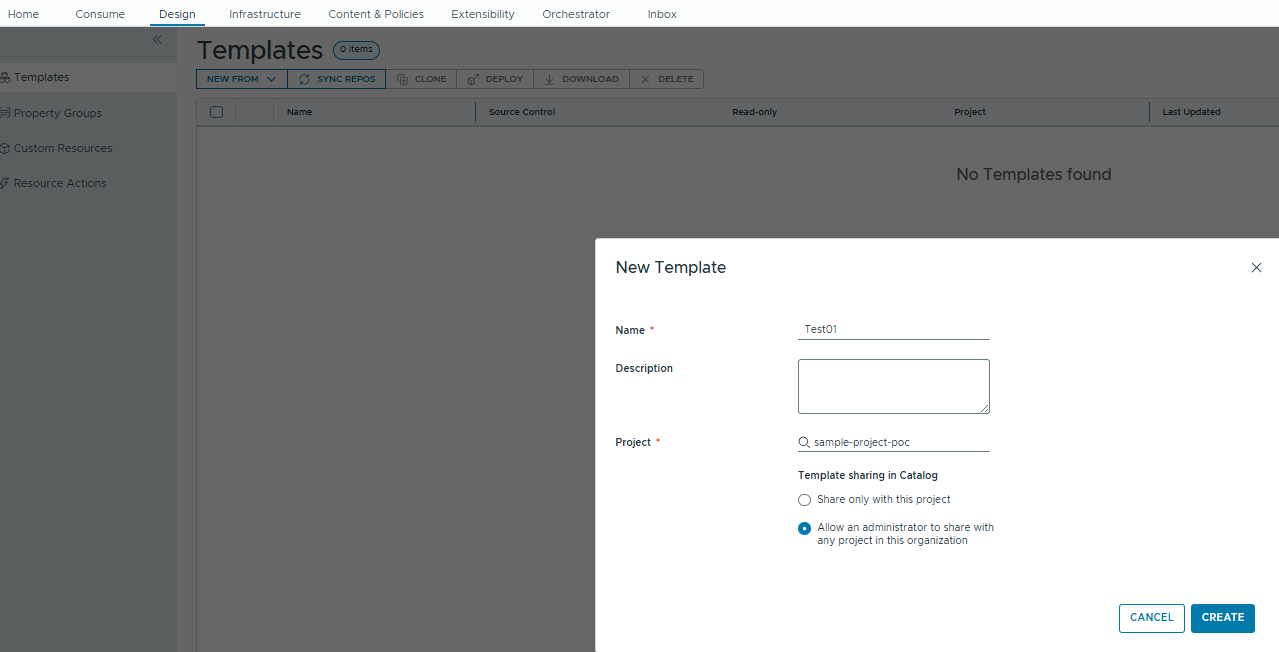Screen dimensions: 1279x652
Task: Click the search icon in Project field
Action: click(x=804, y=442)
